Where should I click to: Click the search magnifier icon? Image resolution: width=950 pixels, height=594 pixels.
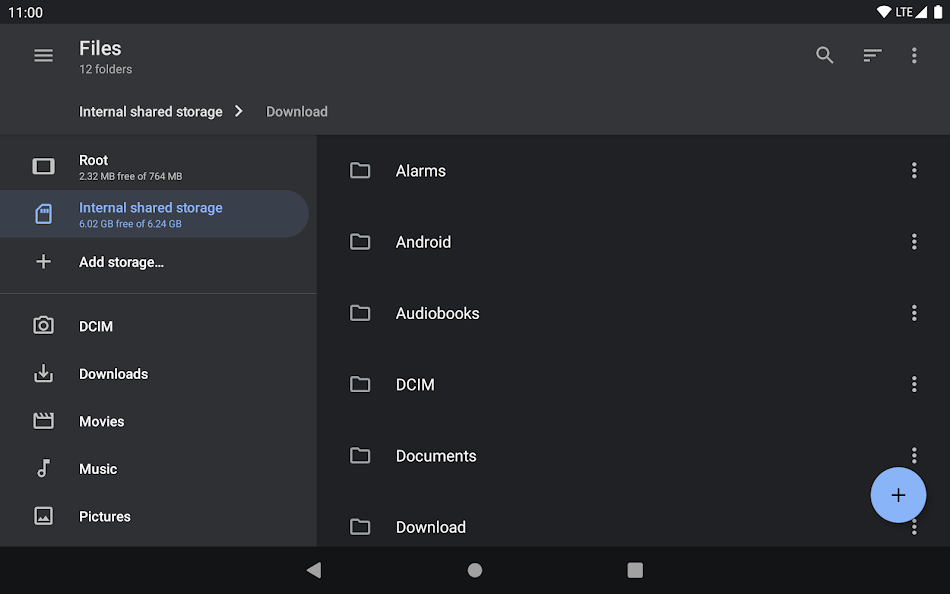(x=824, y=56)
